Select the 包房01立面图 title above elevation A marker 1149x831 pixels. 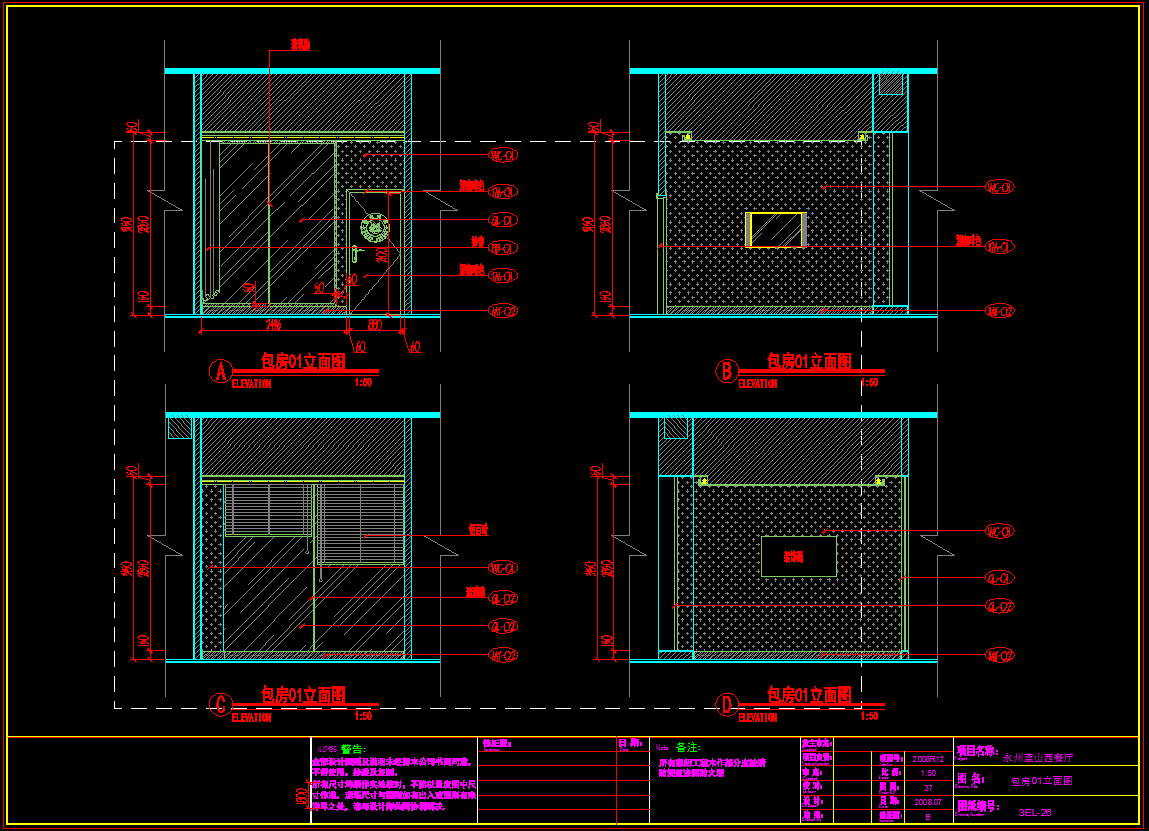303,361
